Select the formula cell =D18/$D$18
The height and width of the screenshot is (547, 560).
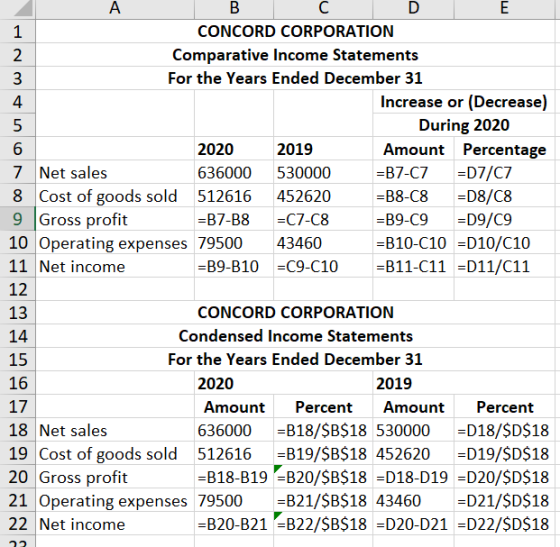504,430
